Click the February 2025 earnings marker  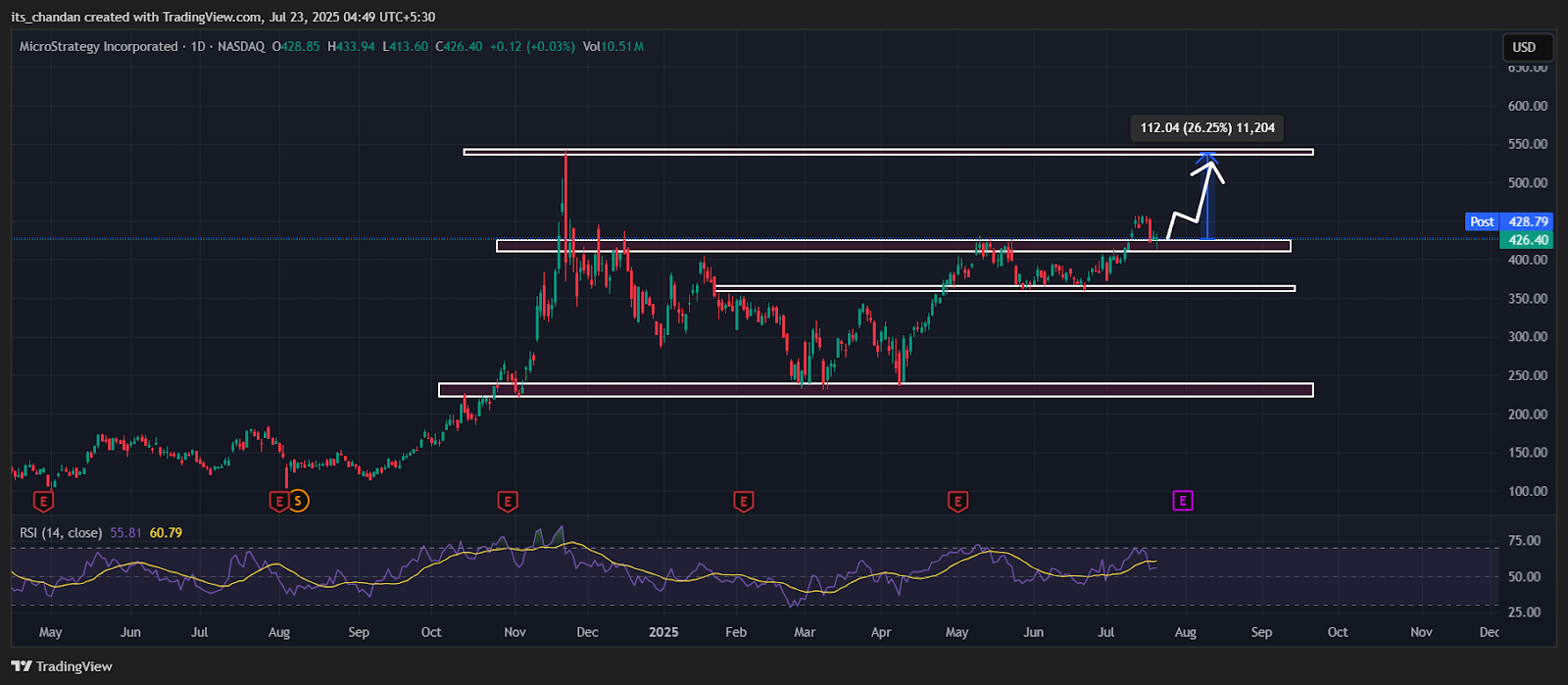tap(743, 502)
